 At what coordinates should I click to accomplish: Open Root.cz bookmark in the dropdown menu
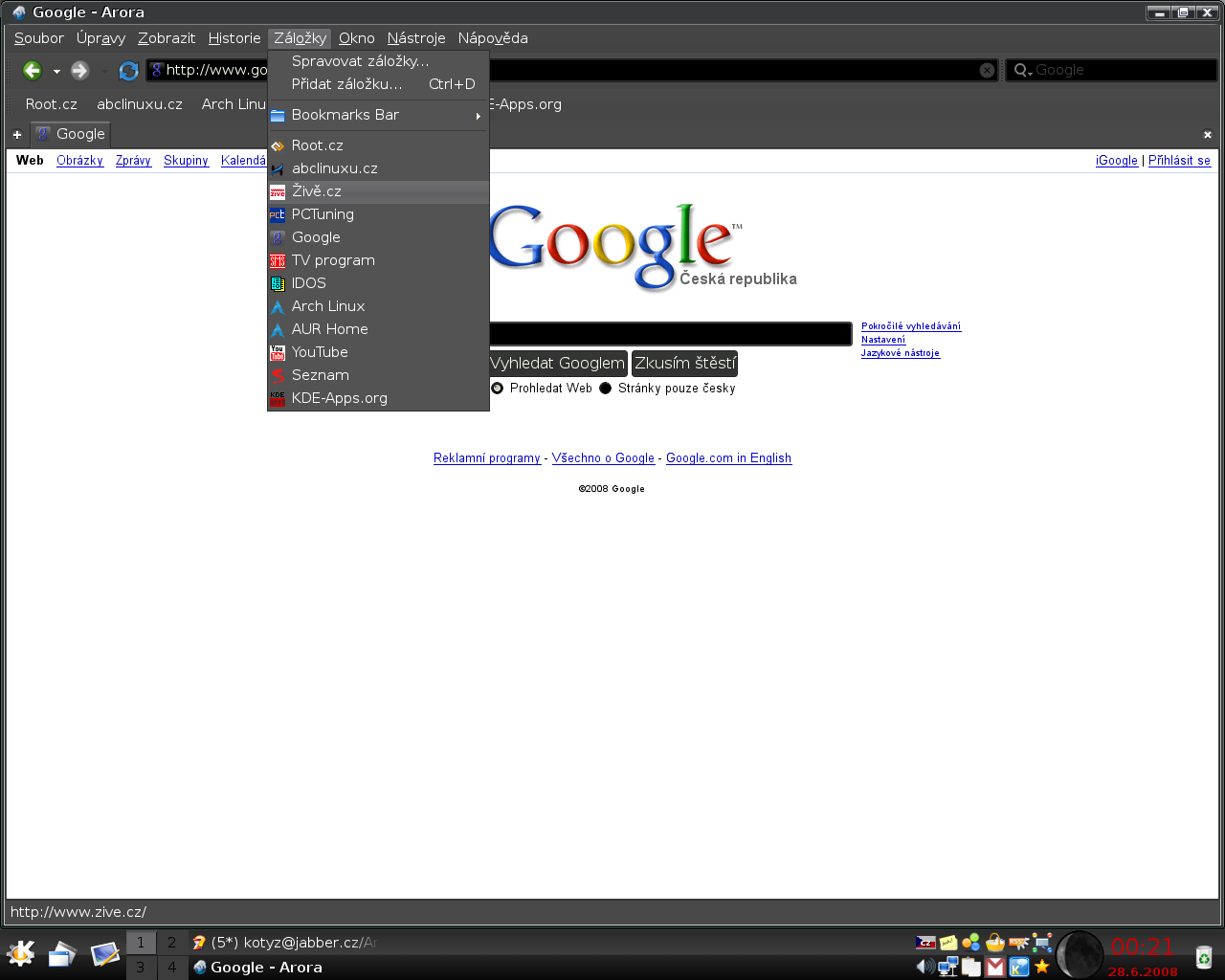tap(378, 145)
